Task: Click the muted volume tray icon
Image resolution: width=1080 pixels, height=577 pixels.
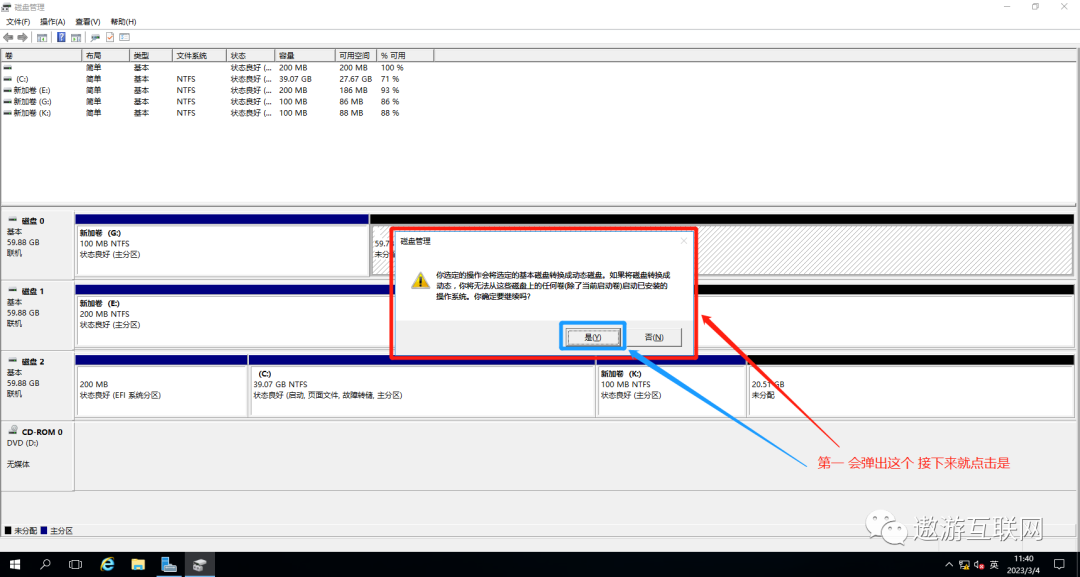Action: pyautogui.click(x=979, y=565)
